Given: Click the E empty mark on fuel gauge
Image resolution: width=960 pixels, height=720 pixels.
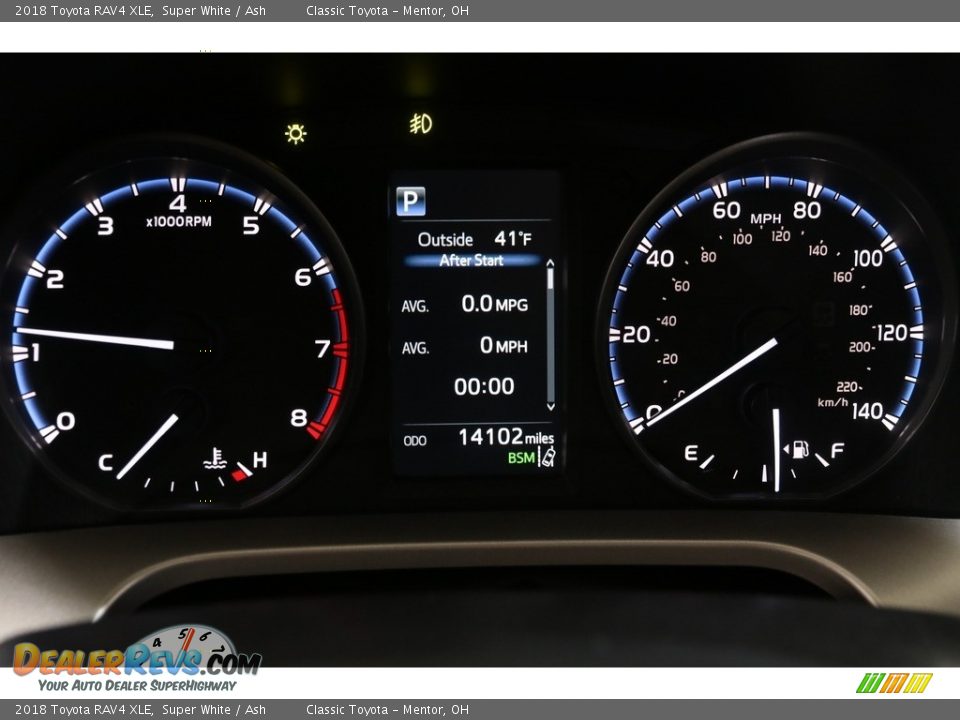Looking at the screenshot, I should click(x=691, y=452).
